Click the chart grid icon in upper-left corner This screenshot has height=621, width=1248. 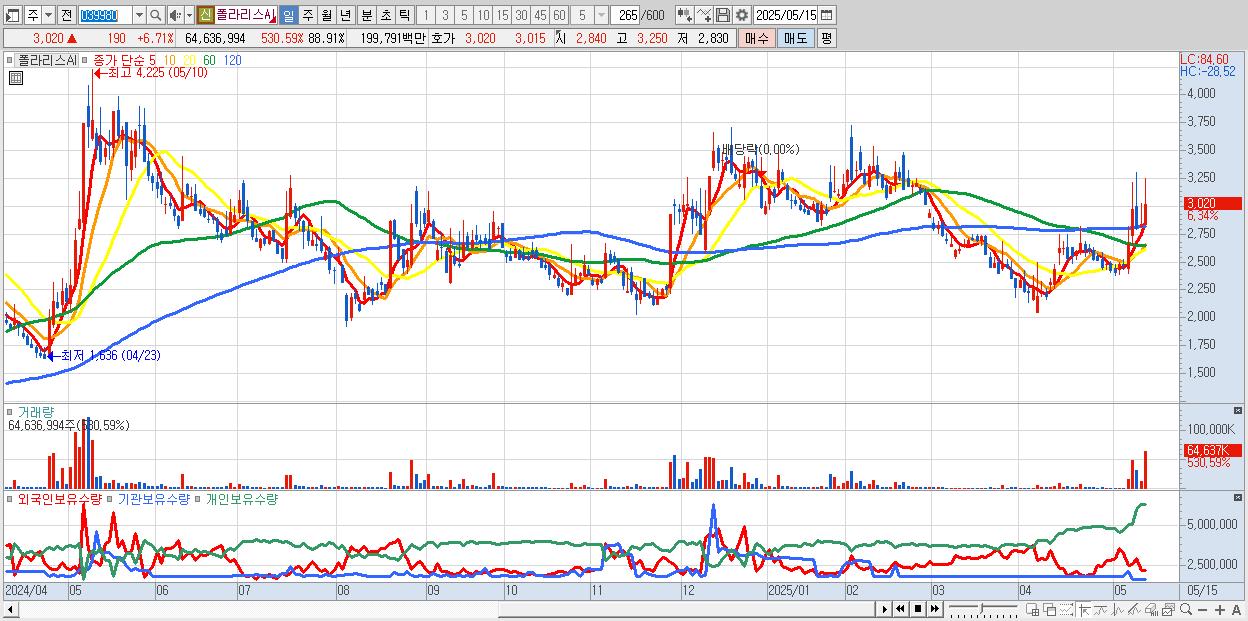pos(14,76)
